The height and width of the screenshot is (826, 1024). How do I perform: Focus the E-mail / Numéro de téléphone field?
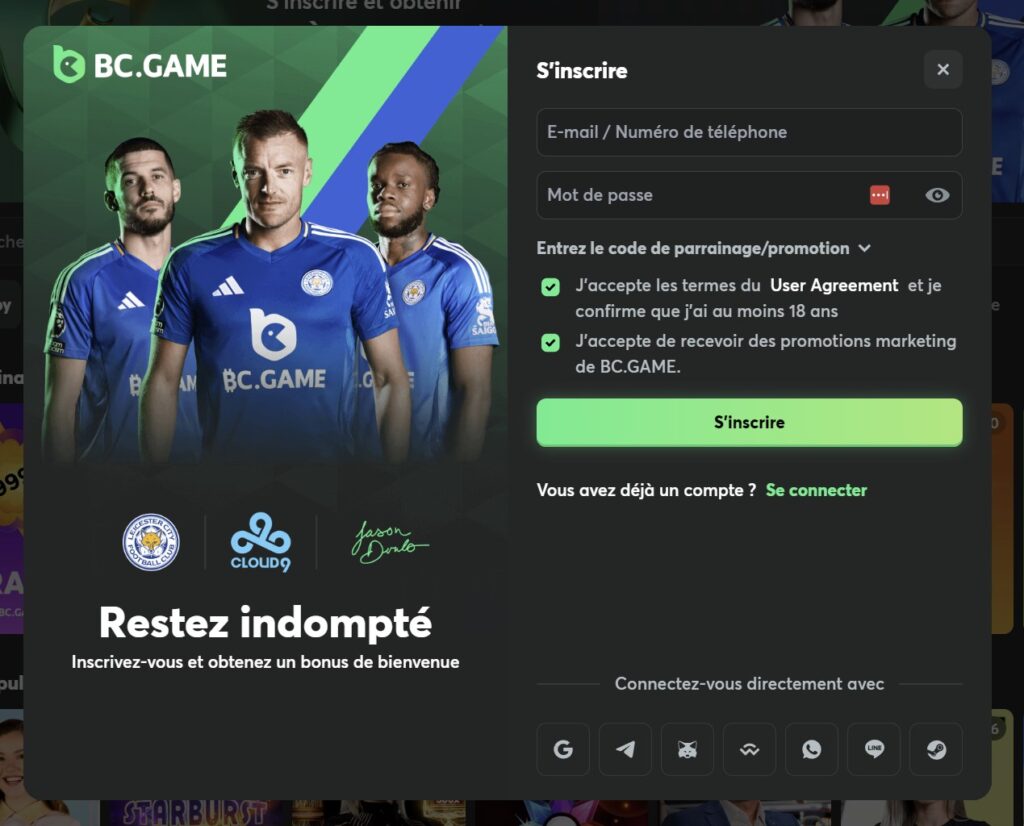(749, 132)
